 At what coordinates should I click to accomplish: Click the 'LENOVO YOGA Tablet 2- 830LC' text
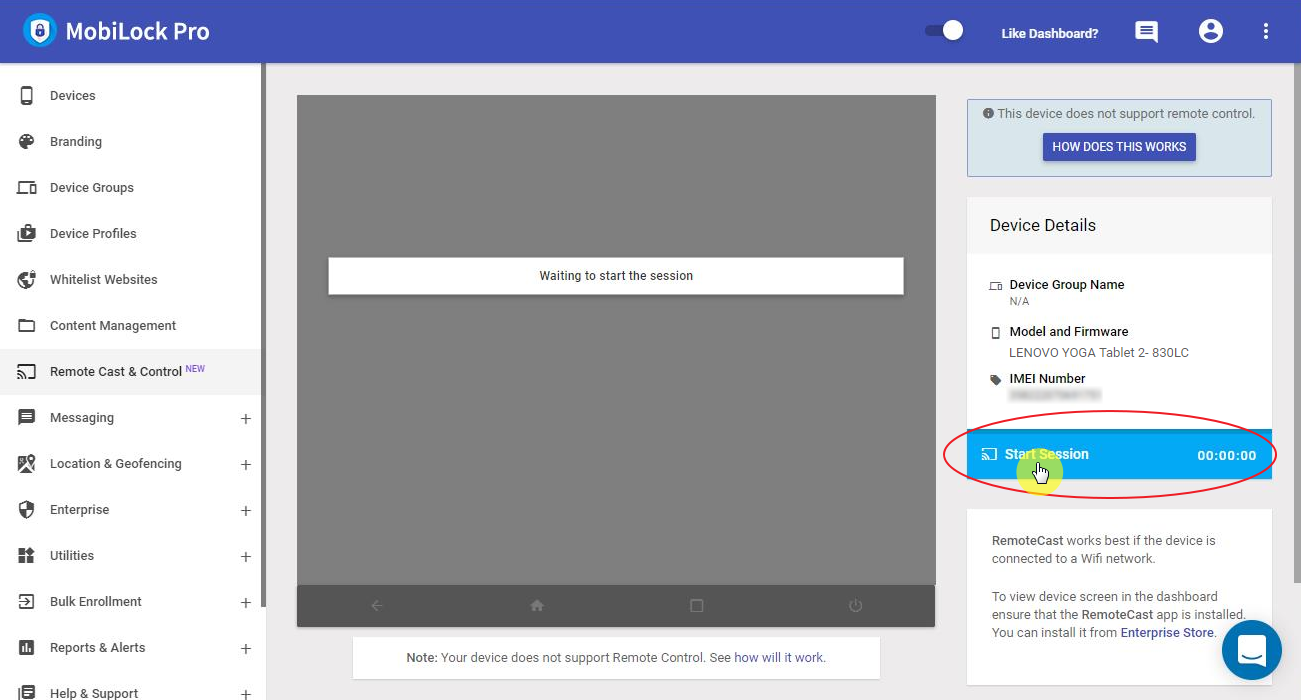(x=1099, y=353)
